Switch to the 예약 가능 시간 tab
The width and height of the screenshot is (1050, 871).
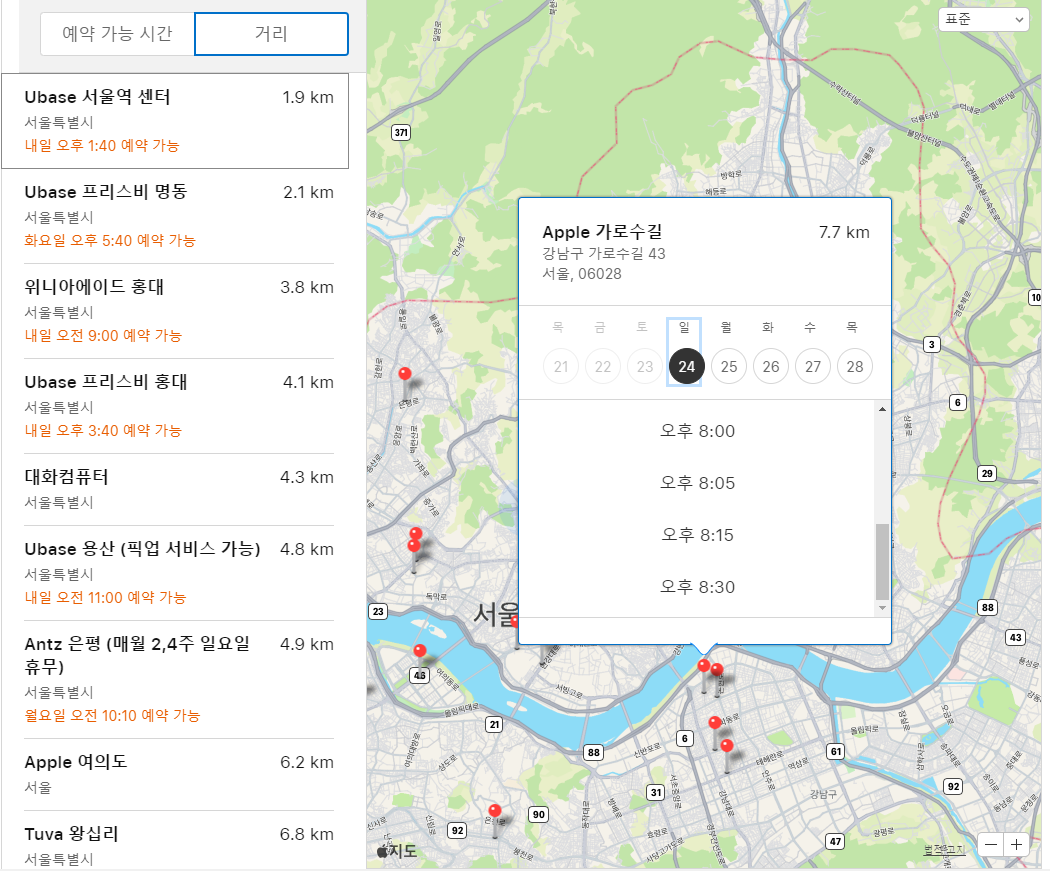click(x=118, y=33)
